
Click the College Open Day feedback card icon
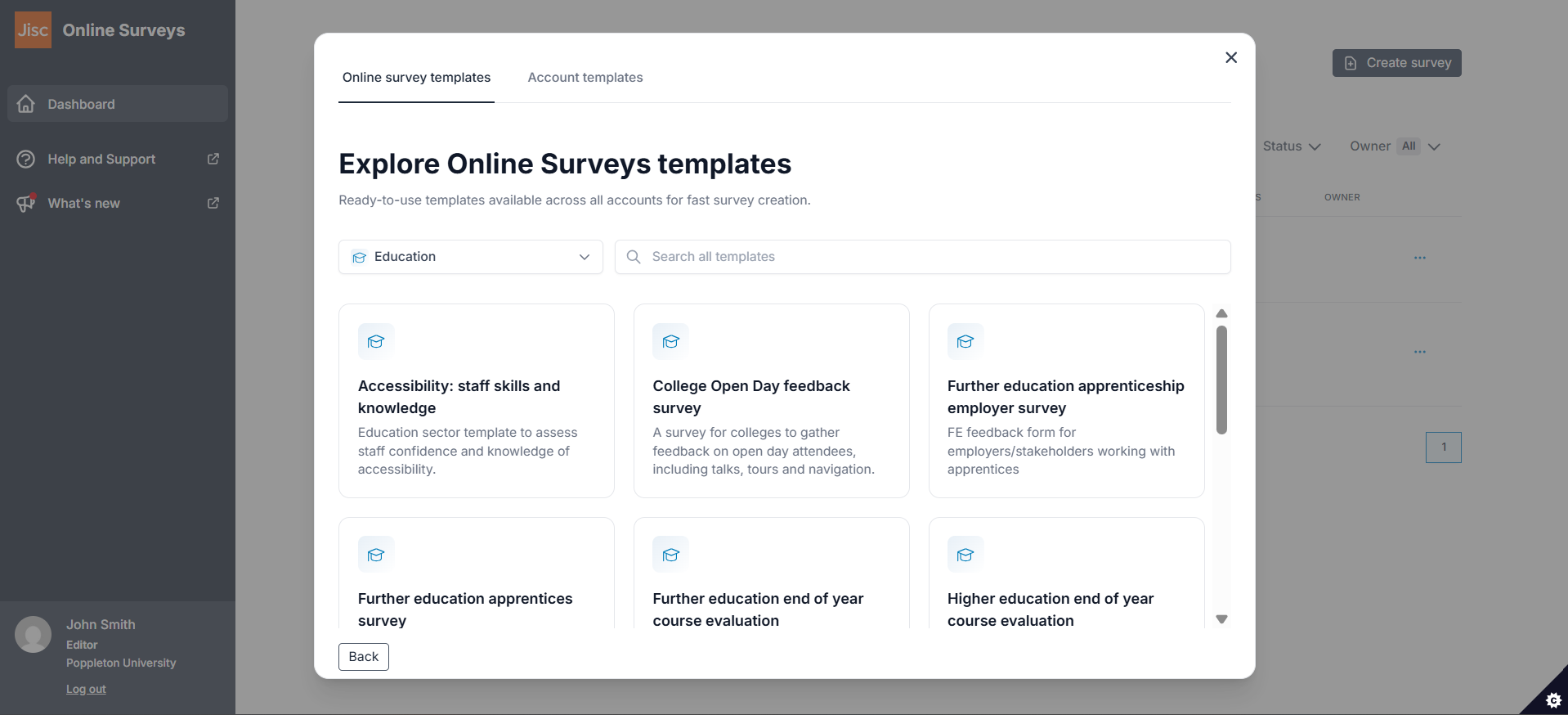(670, 341)
